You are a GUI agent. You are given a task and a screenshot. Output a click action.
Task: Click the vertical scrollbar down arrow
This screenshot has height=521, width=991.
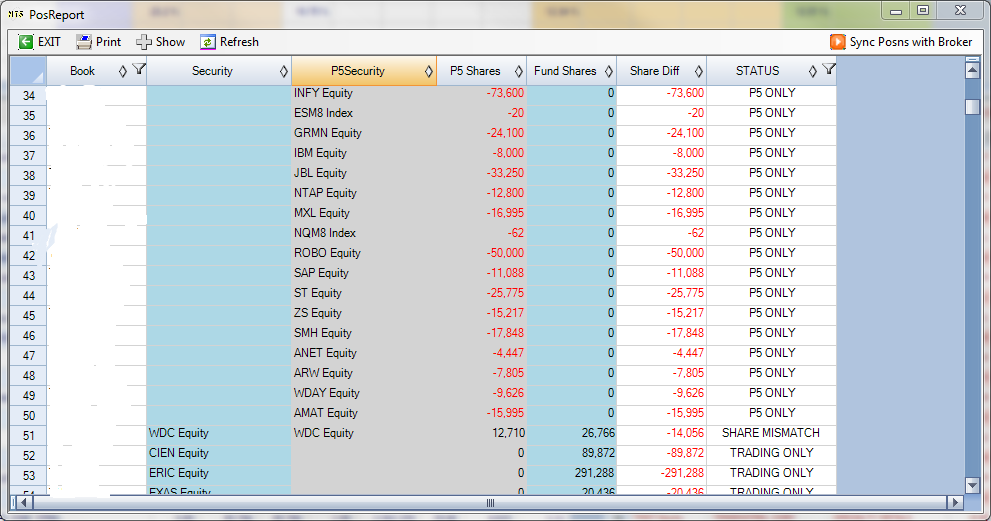(973, 485)
